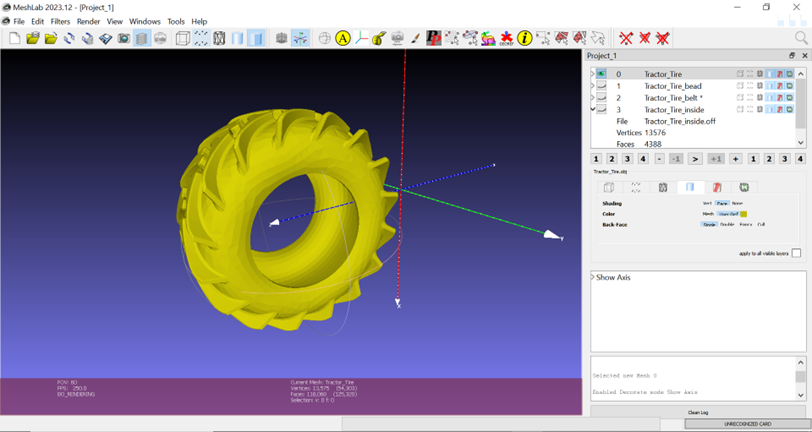
Task: Switch to the wireframe render options tab
Action: tap(663, 188)
